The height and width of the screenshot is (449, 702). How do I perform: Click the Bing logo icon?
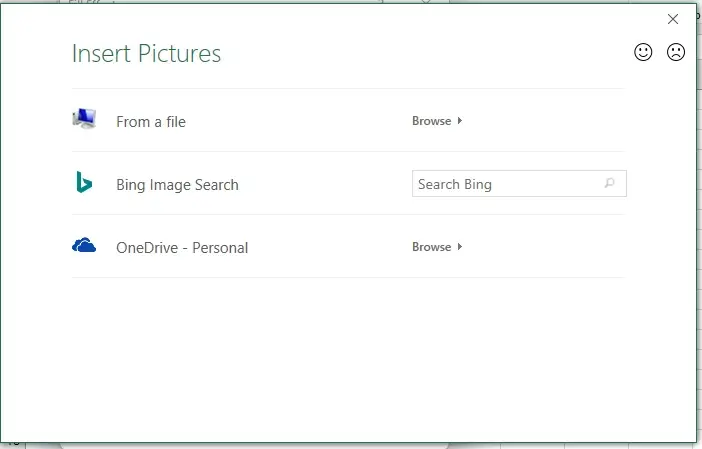point(84,183)
